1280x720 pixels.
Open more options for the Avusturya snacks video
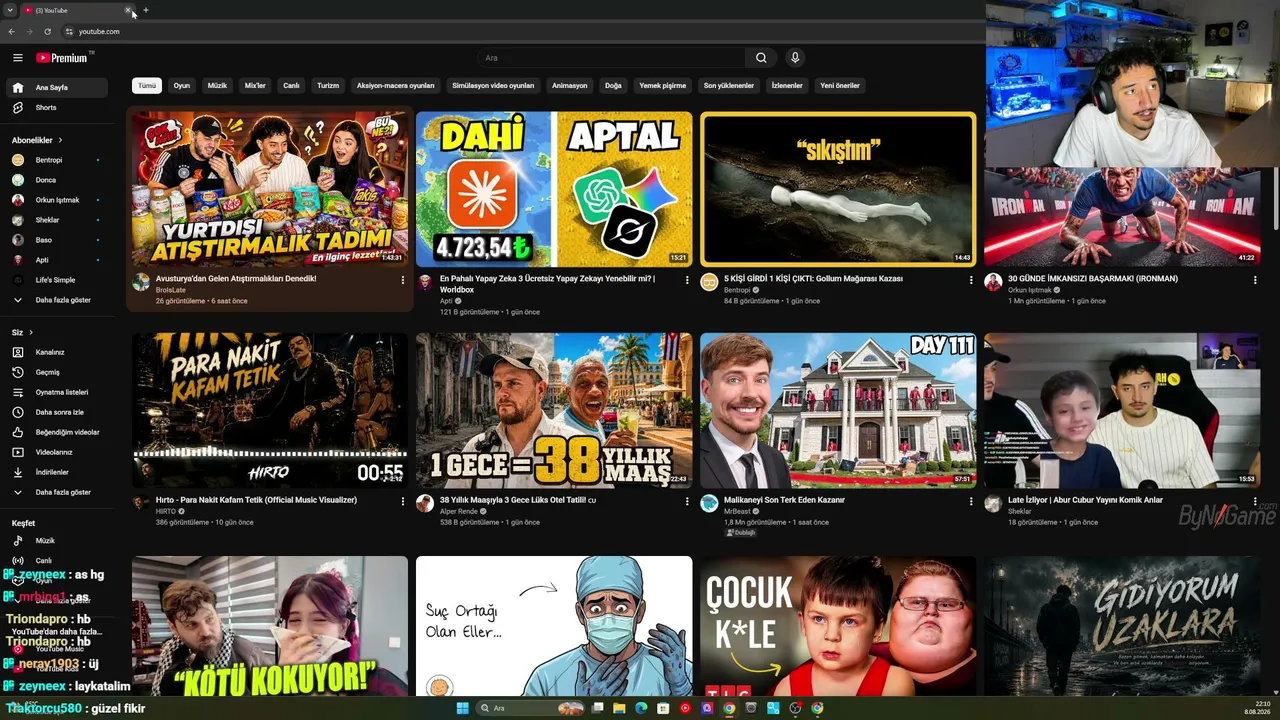click(402, 280)
